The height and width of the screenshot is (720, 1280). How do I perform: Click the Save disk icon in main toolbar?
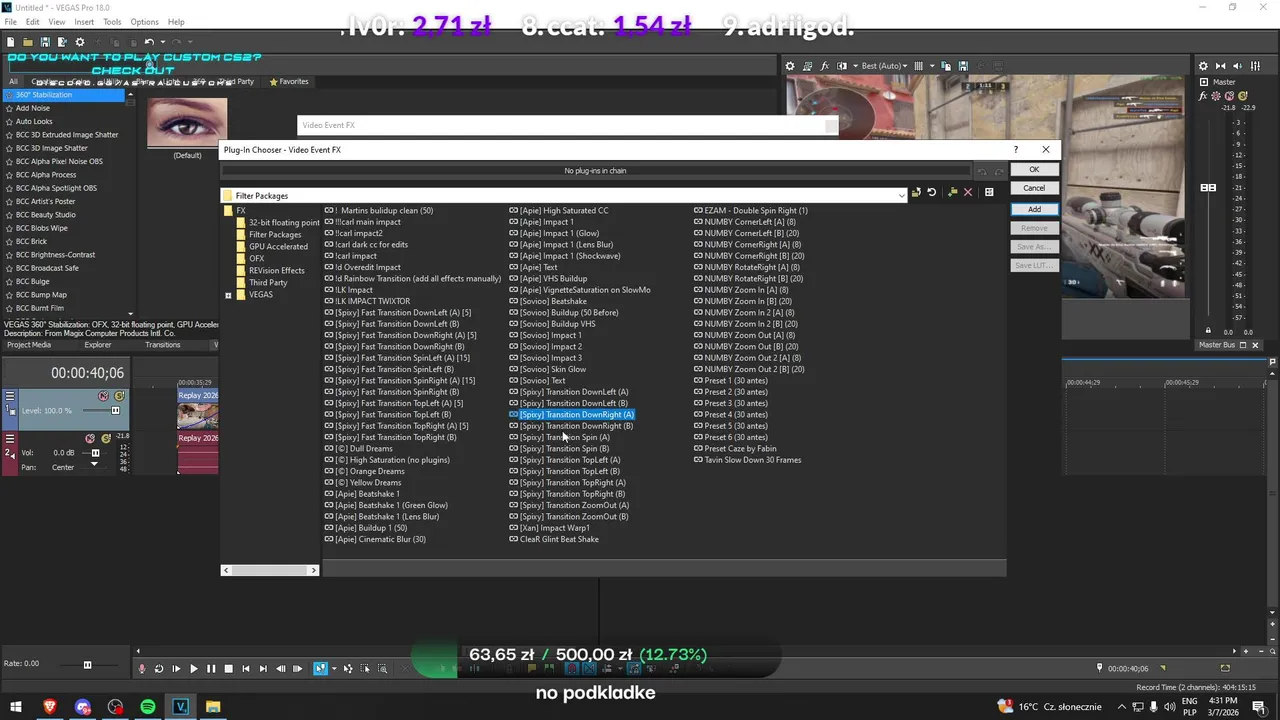tap(45, 42)
